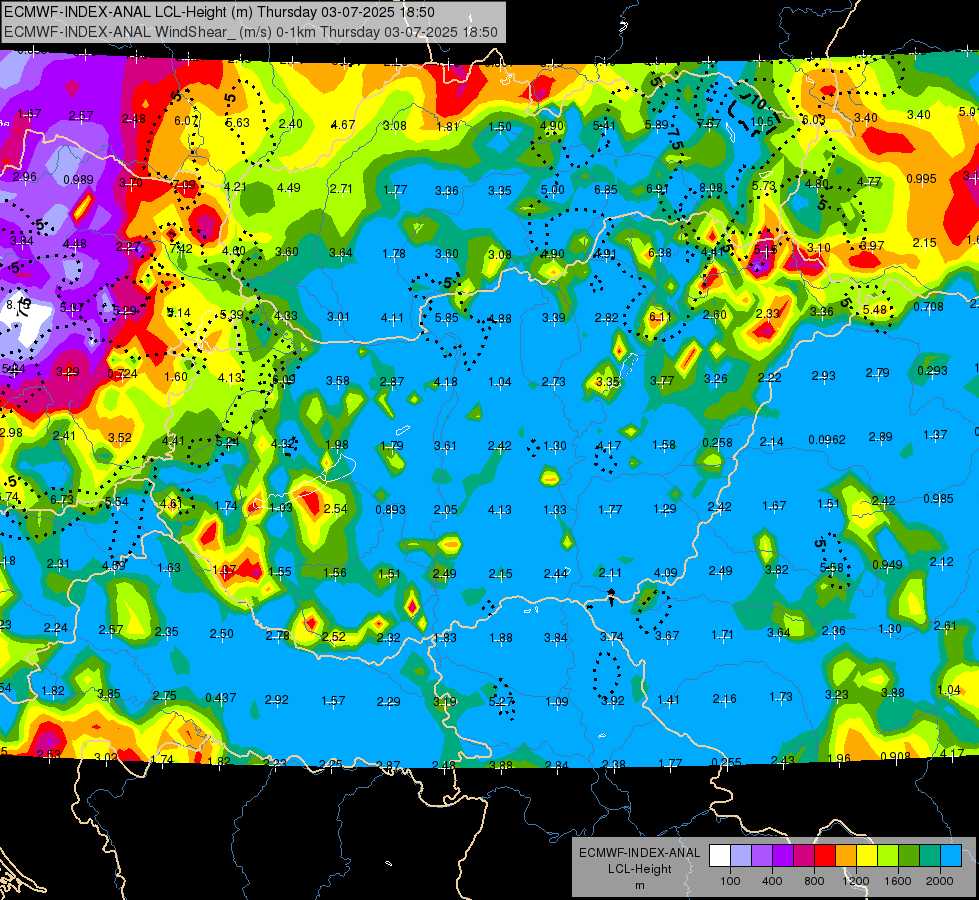The image size is (979, 900).
Task: Click the wind shear value 8.08
Action: (711, 187)
